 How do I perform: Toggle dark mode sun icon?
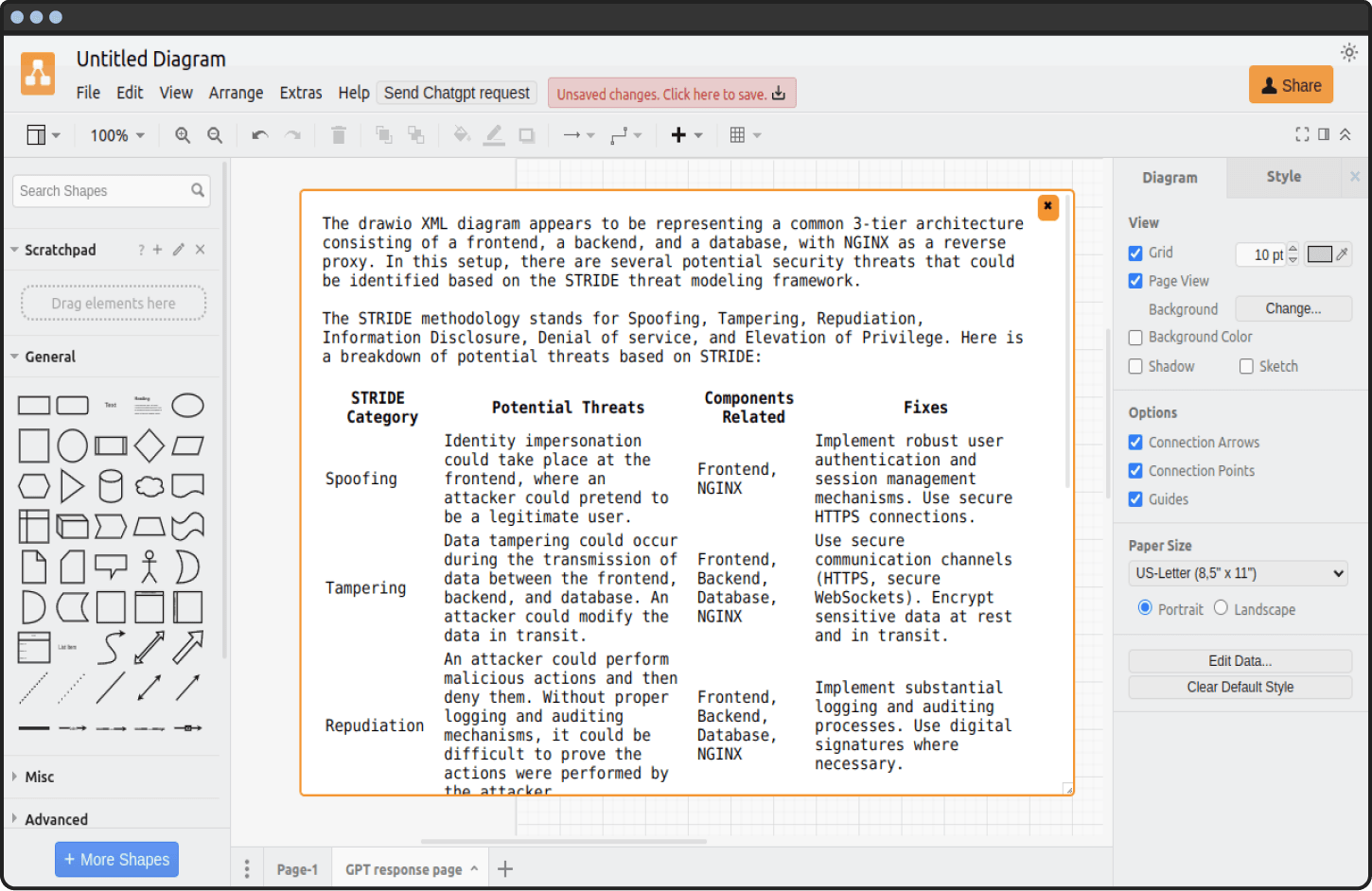(1348, 53)
